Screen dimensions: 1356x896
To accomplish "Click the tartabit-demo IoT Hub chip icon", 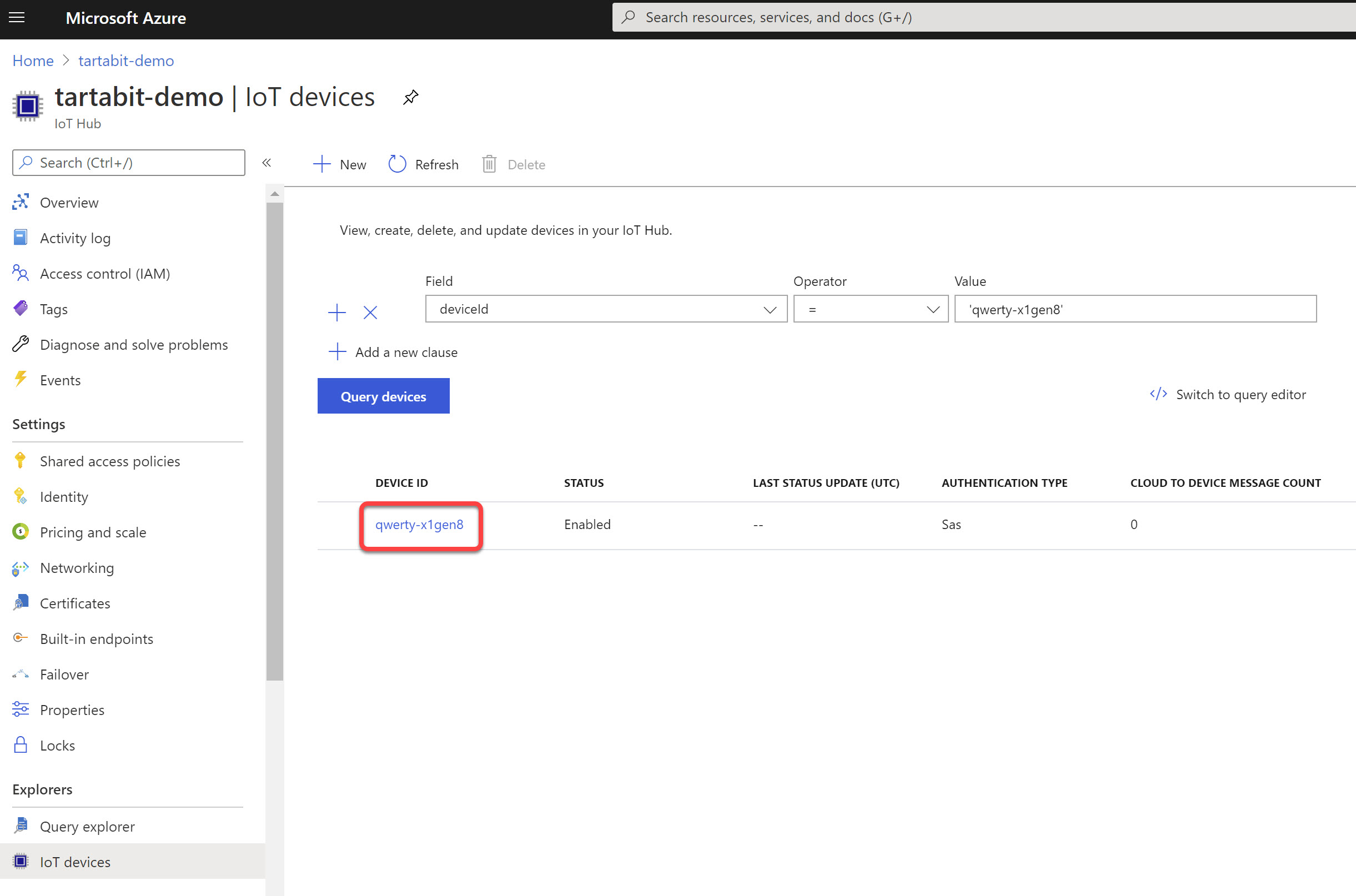I will [27, 105].
